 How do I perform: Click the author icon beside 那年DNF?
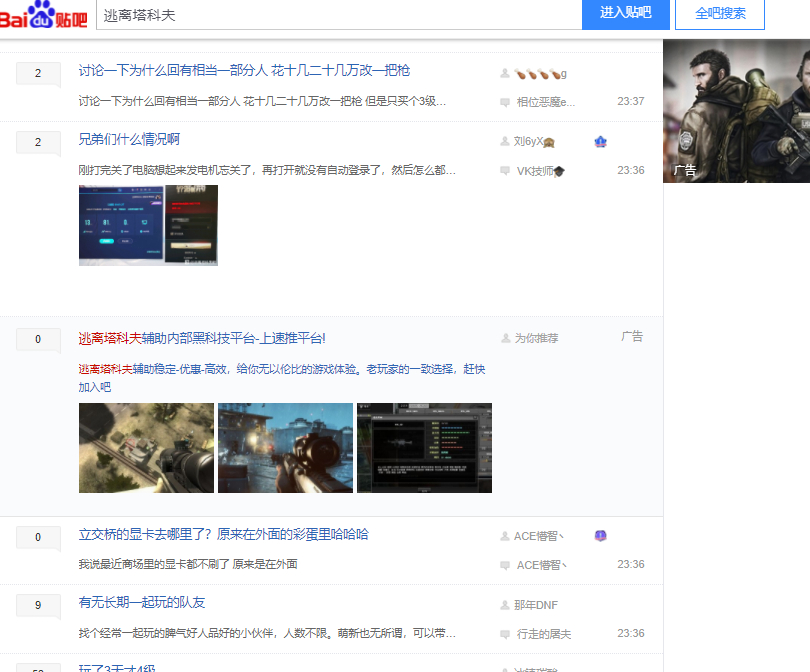point(505,605)
